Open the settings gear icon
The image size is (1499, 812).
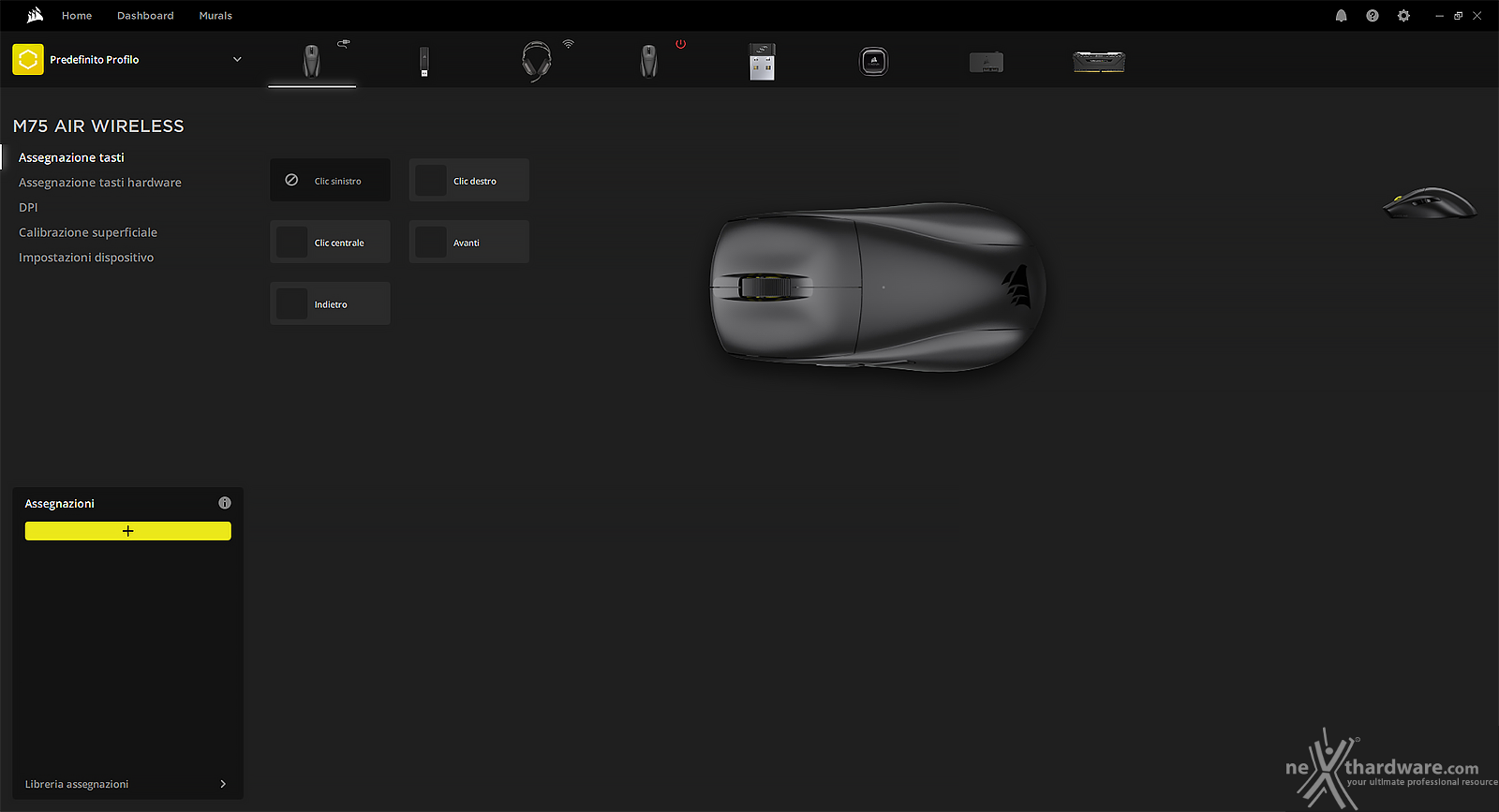pos(1403,16)
